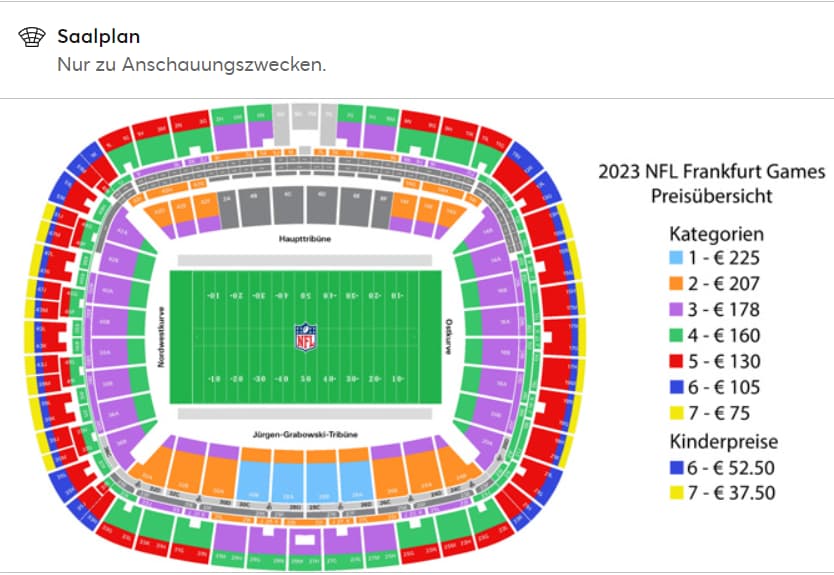This screenshot has height=575, width=834.
Task: Click the light blue category 1 swatch
Action: tap(675, 258)
